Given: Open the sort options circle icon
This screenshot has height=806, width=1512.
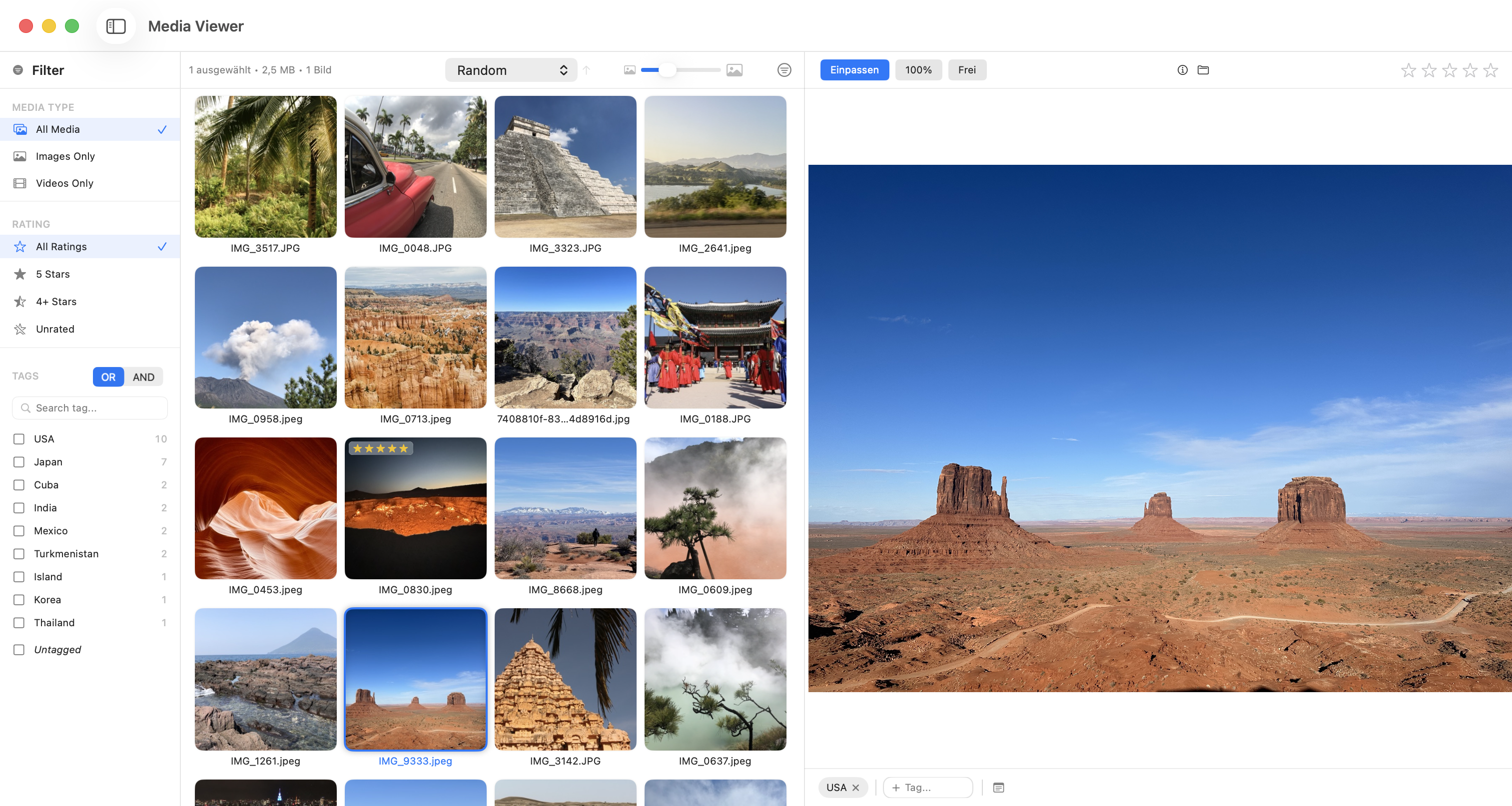Looking at the screenshot, I should coord(783,70).
